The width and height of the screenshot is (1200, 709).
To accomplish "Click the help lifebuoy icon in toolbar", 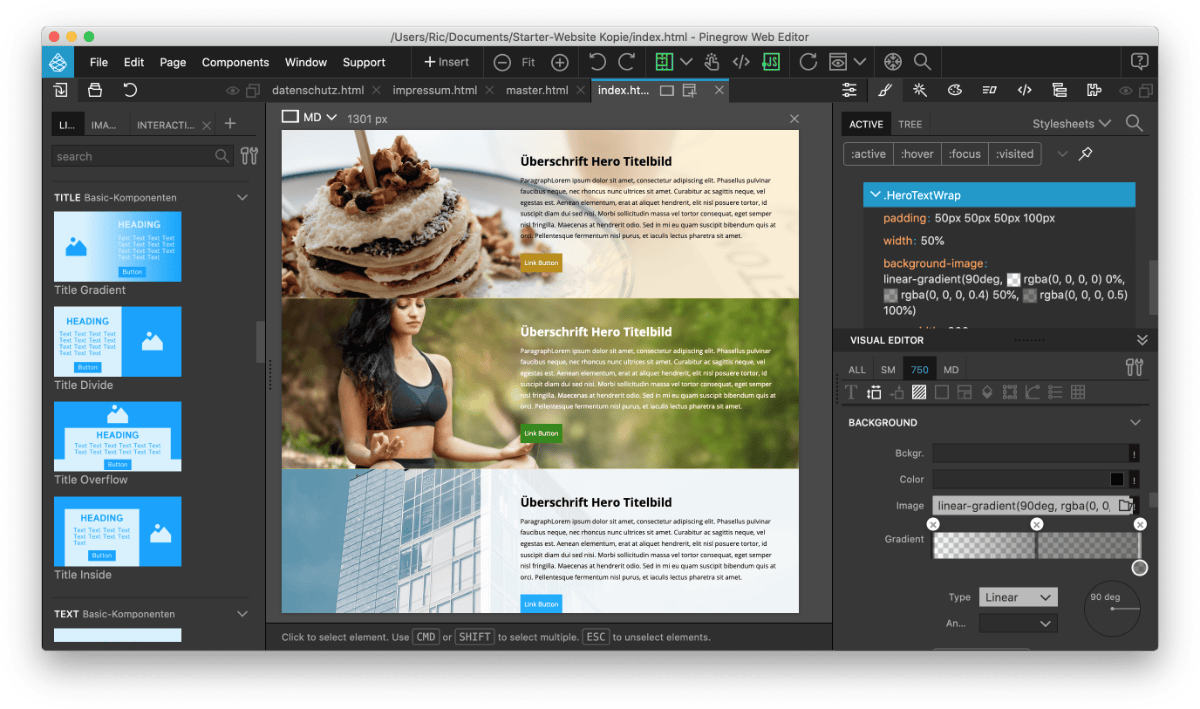I will click(x=893, y=62).
